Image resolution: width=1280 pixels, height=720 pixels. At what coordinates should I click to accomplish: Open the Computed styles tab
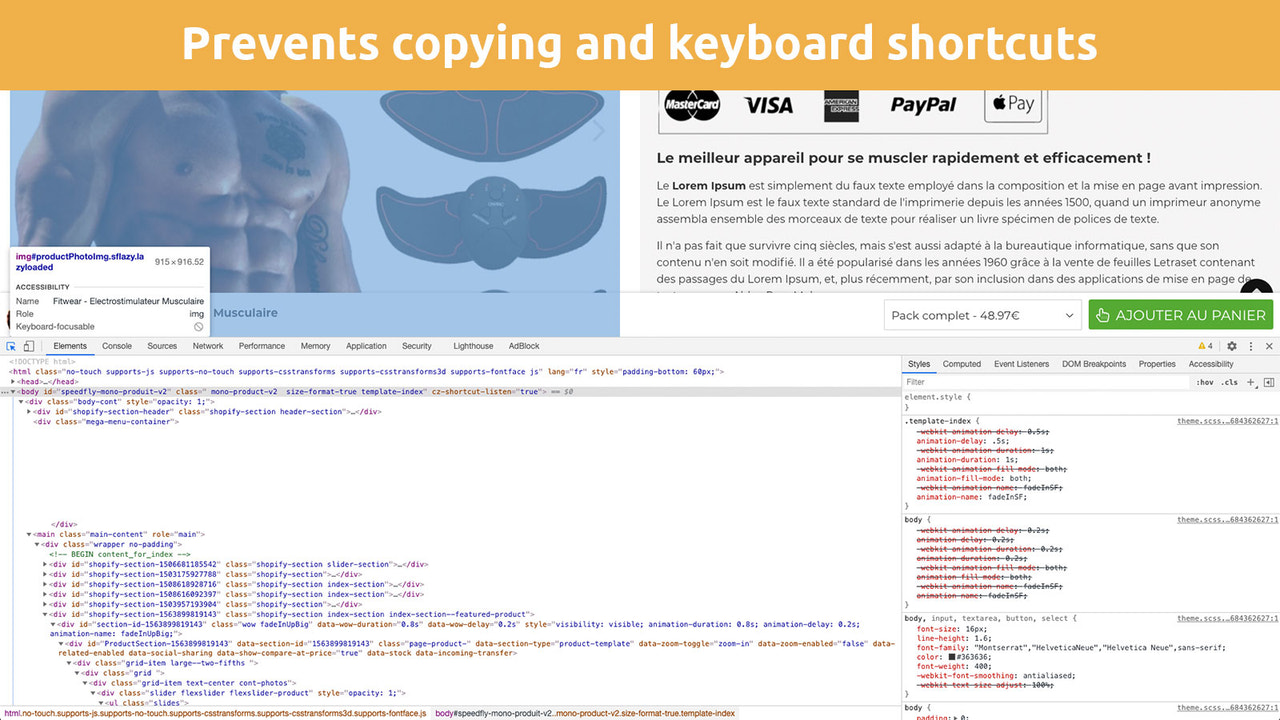click(x=961, y=364)
